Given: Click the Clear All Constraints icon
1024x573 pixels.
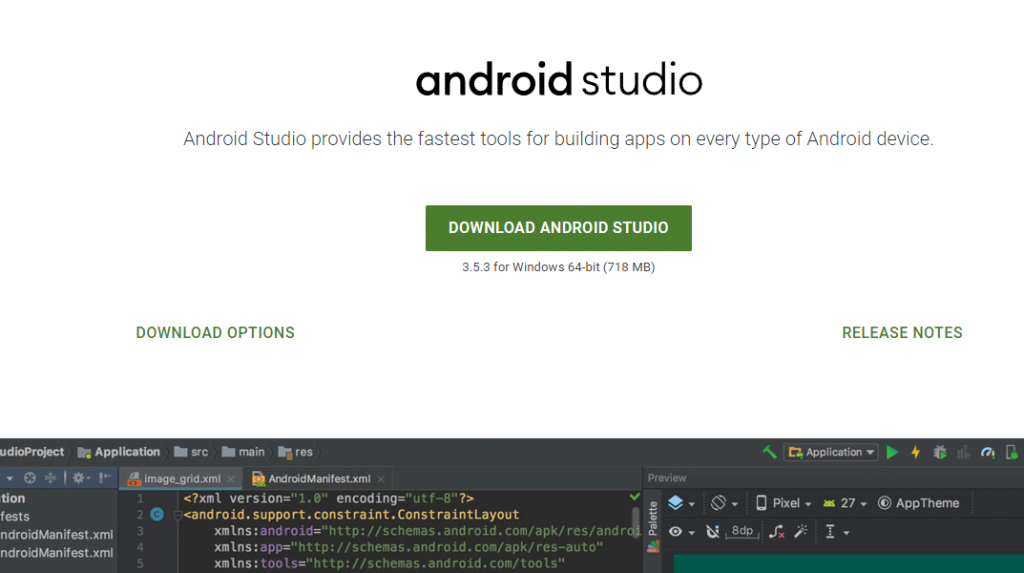Looking at the screenshot, I should tap(776, 532).
